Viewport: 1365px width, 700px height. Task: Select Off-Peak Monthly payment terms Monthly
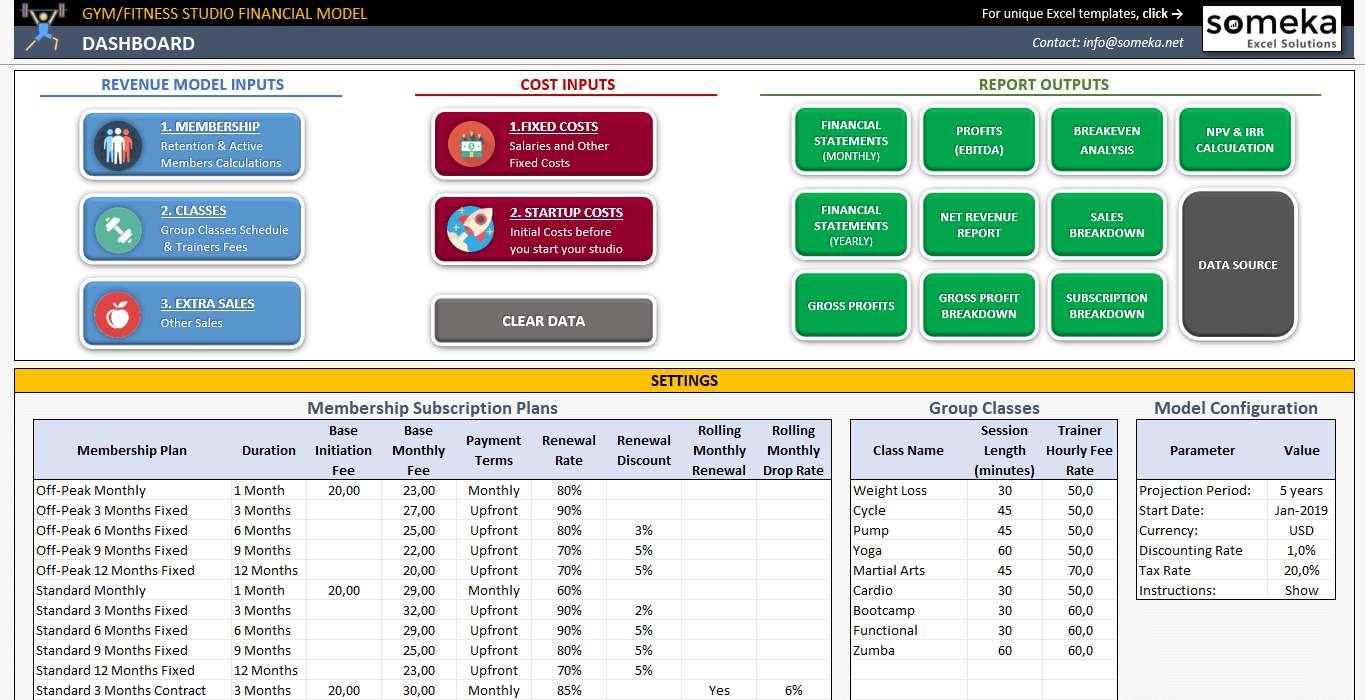pos(494,491)
